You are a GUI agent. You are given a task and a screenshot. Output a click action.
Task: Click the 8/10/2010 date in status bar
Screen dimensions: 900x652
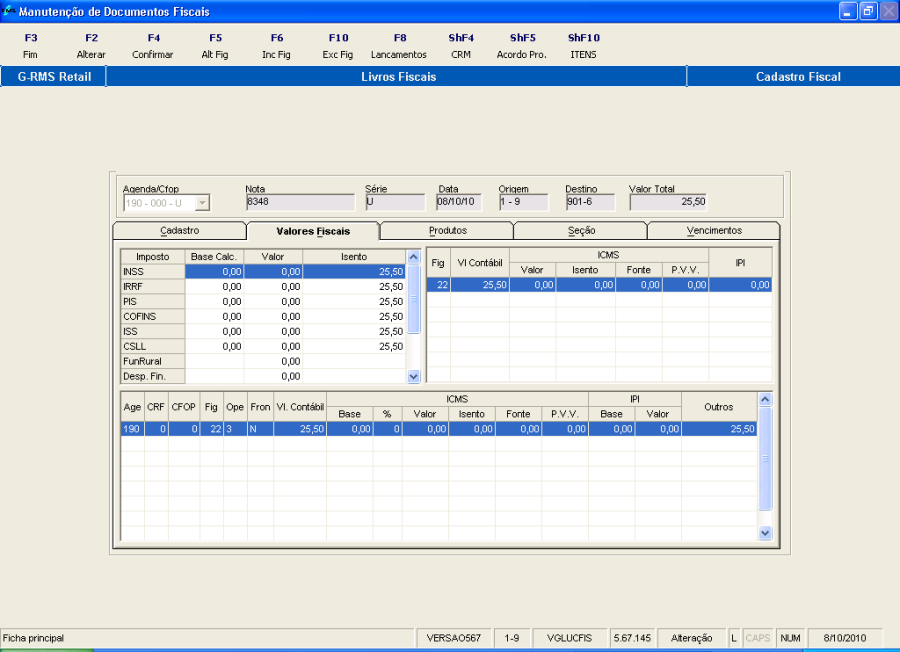pyautogui.click(x=844, y=638)
